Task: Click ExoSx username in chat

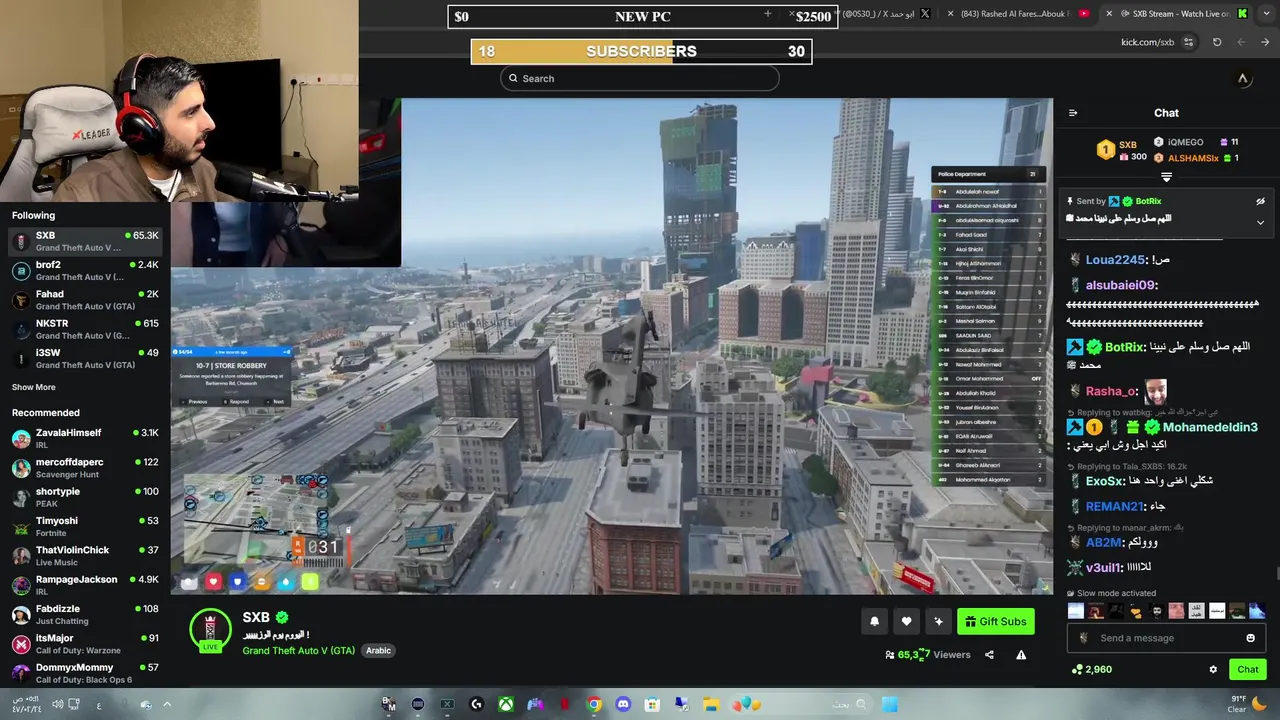Action: (x=1105, y=481)
